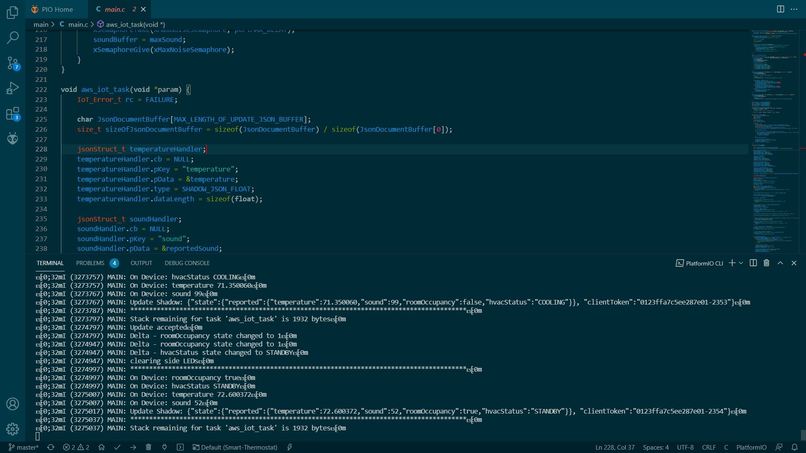Click the editor minimap
This screenshot has width=806, height=453.
coord(775,141)
